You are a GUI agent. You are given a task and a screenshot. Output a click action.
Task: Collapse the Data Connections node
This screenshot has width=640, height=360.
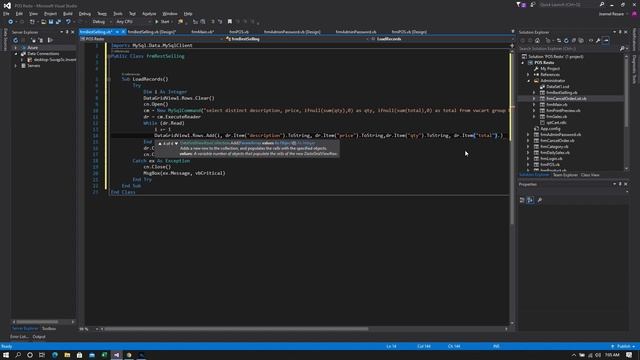point(16,54)
